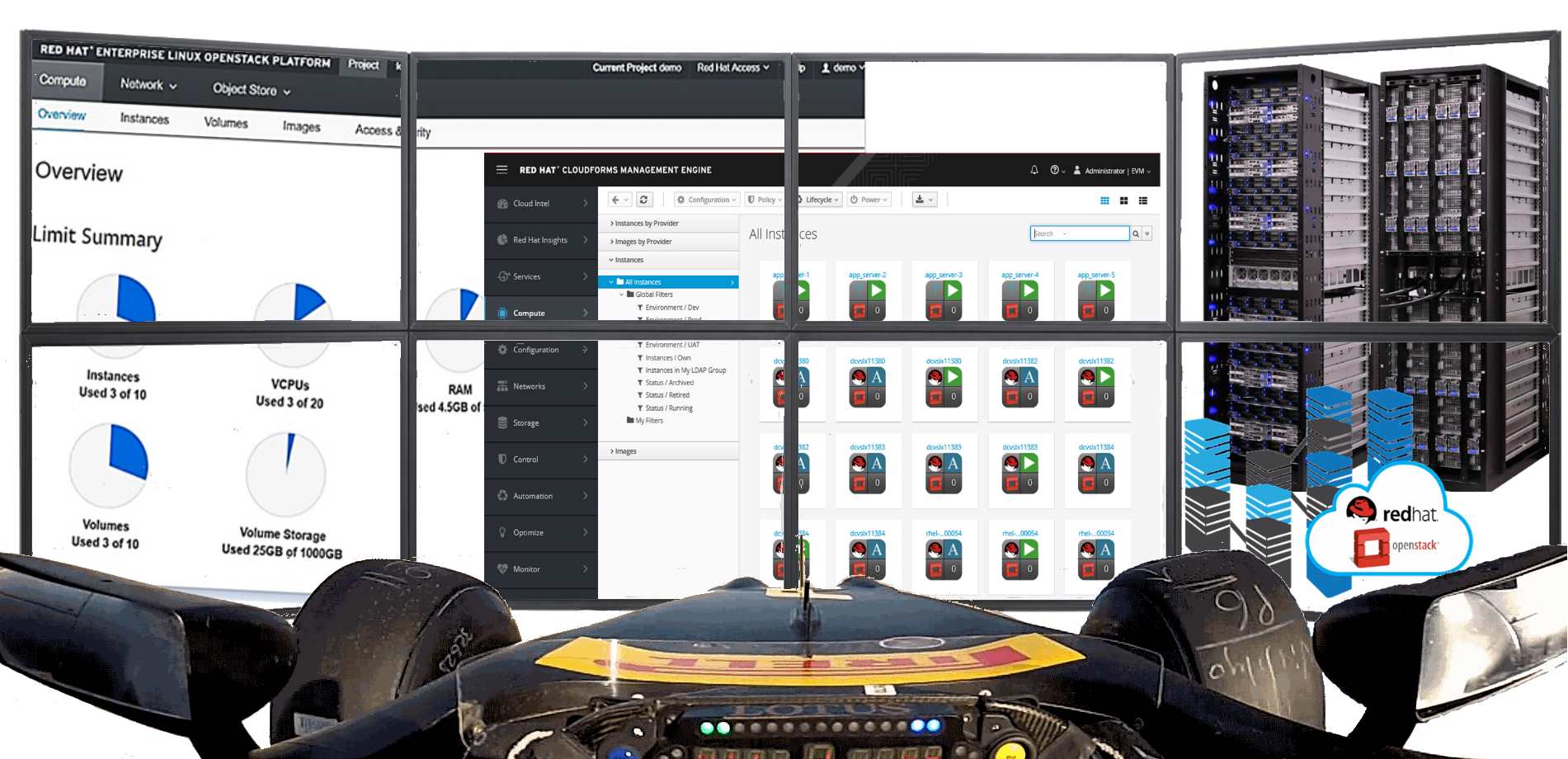The image size is (1568, 759).
Task: Open the advanced search dropdown arrow
Action: point(1147,233)
